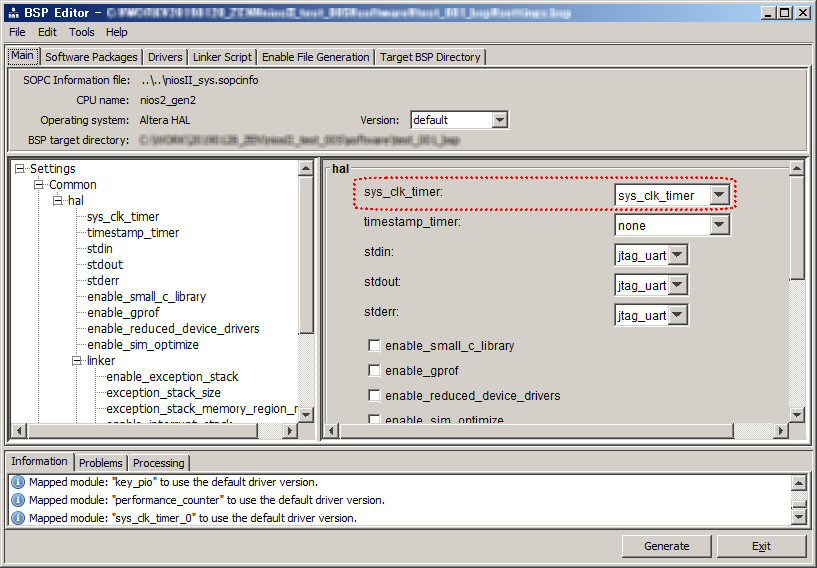Click the information log scroll down arrow

[799, 517]
